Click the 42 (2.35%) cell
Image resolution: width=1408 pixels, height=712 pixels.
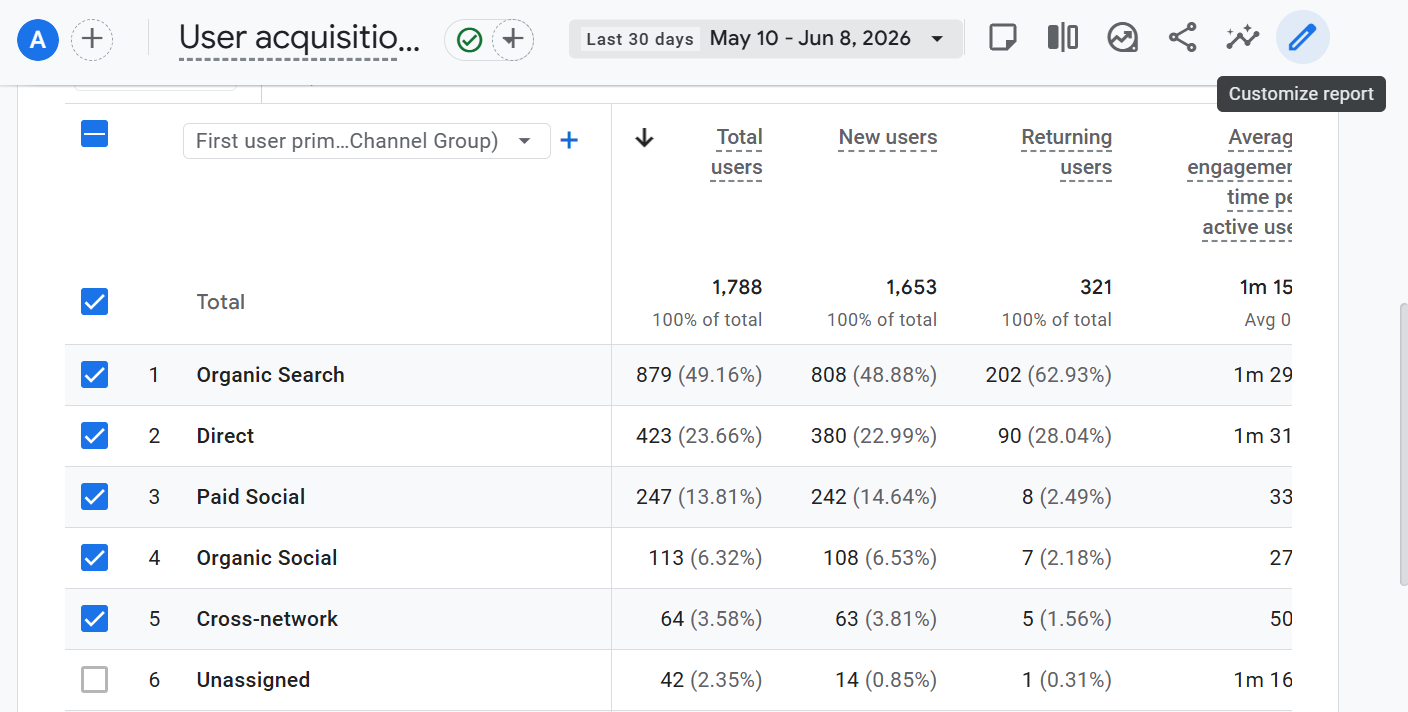[711, 680]
